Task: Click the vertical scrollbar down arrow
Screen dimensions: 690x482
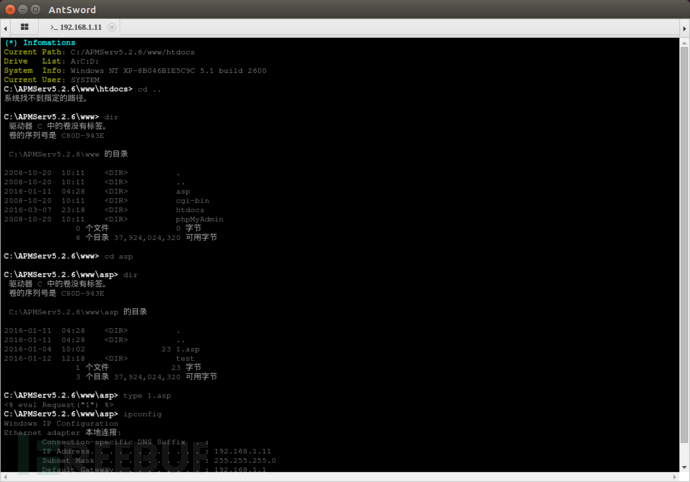Action: 684,467
